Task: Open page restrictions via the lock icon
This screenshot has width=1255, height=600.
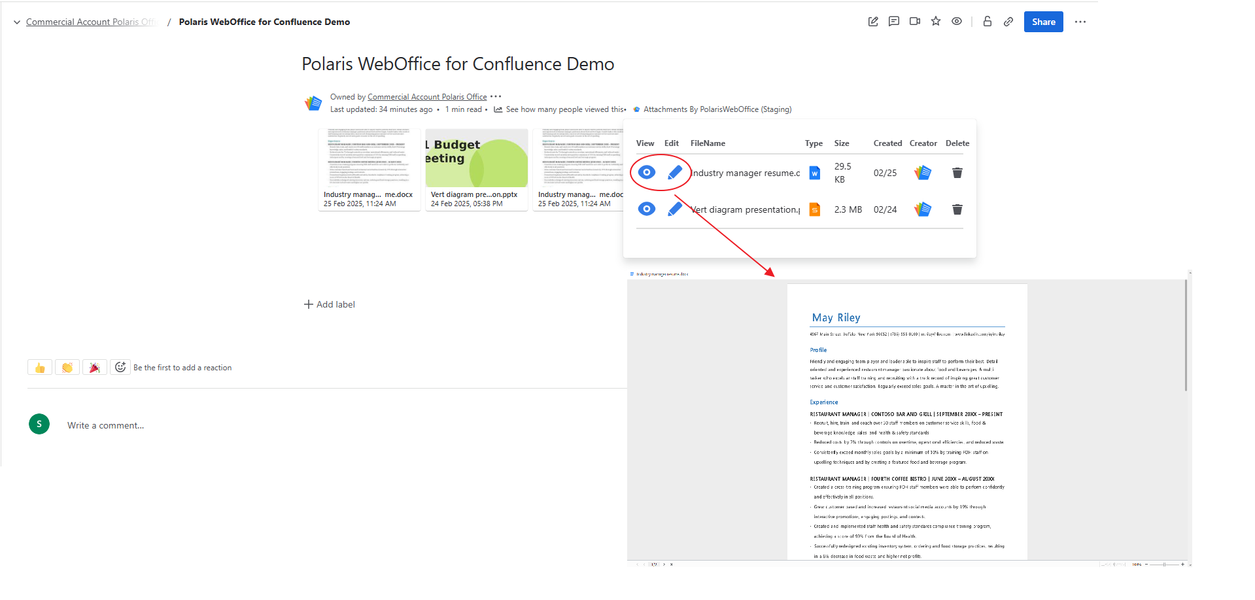Action: pos(987,21)
